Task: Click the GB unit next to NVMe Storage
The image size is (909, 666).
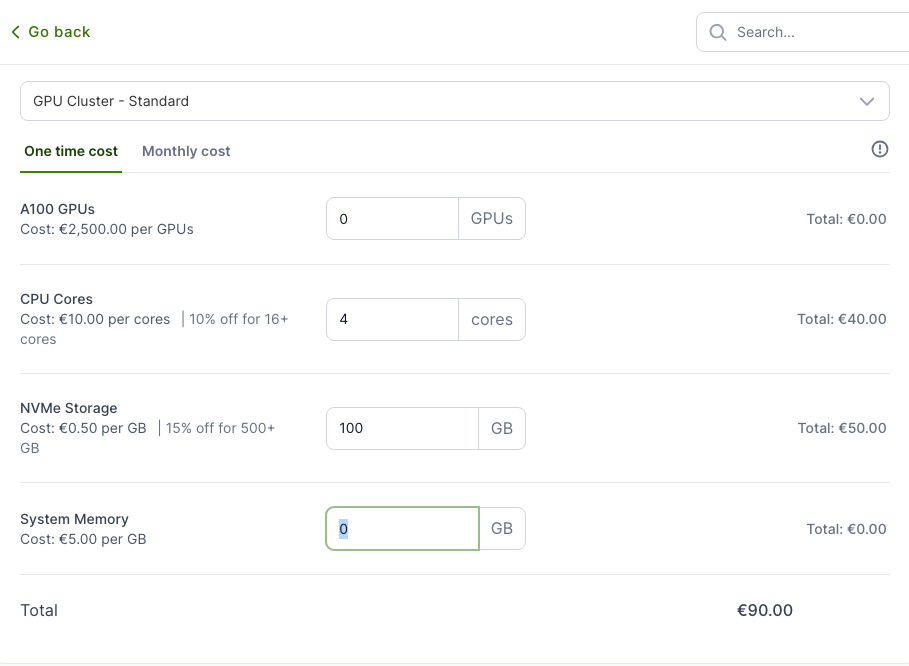Action: pyautogui.click(x=502, y=428)
